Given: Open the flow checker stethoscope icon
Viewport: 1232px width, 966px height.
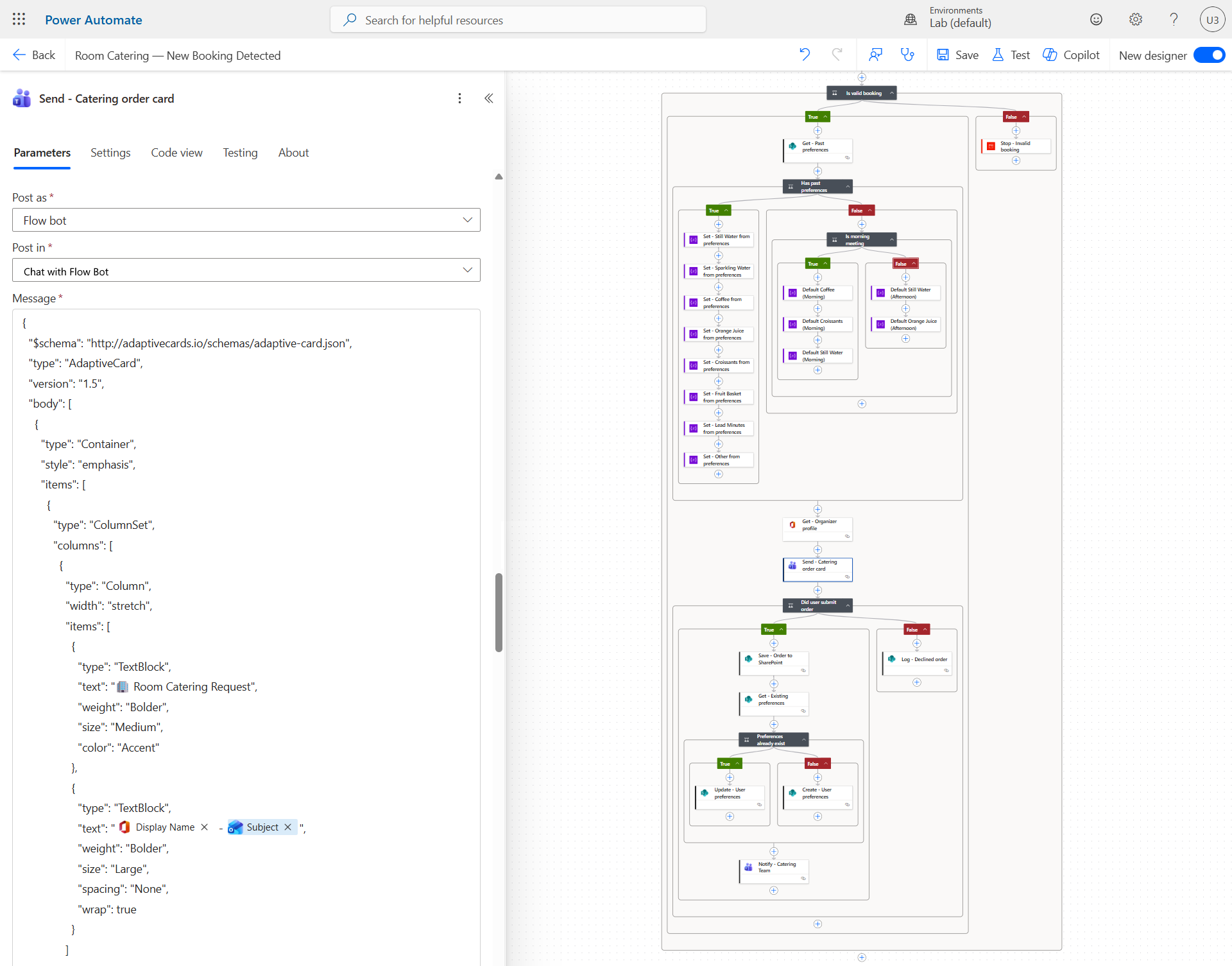Looking at the screenshot, I should (907, 55).
